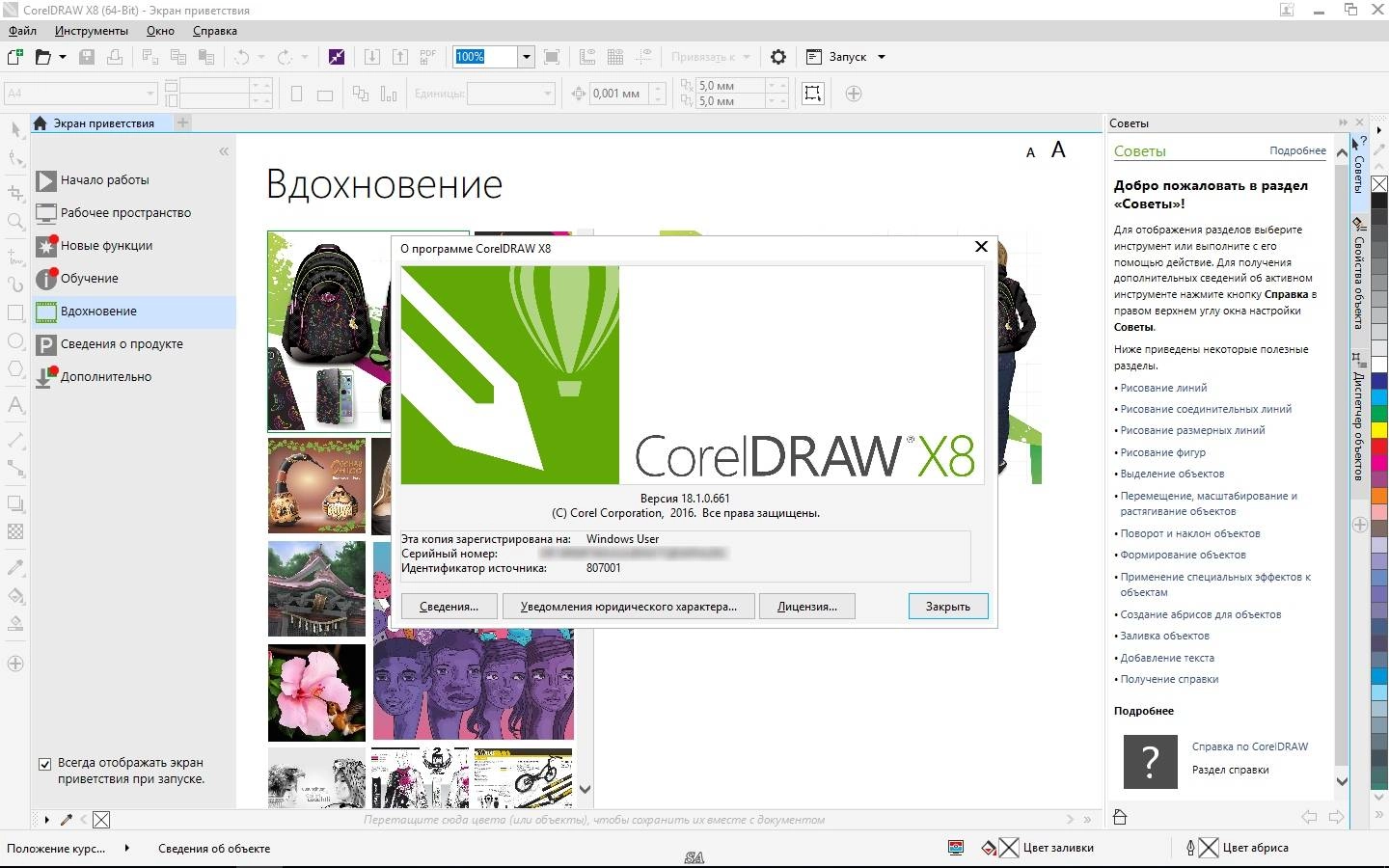Click the Закрыть button in the About dialog

point(948,607)
